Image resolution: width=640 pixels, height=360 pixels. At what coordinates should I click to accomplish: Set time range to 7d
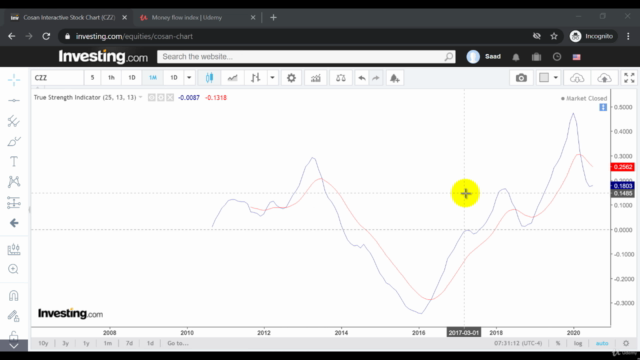tap(129, 343)
